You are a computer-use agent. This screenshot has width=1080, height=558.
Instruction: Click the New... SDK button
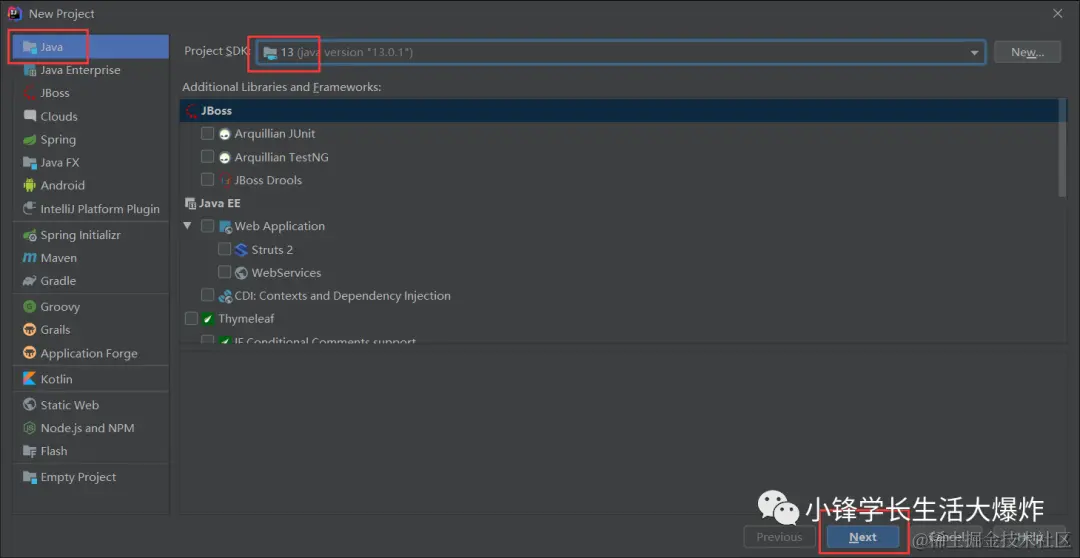click(1027, 52)
